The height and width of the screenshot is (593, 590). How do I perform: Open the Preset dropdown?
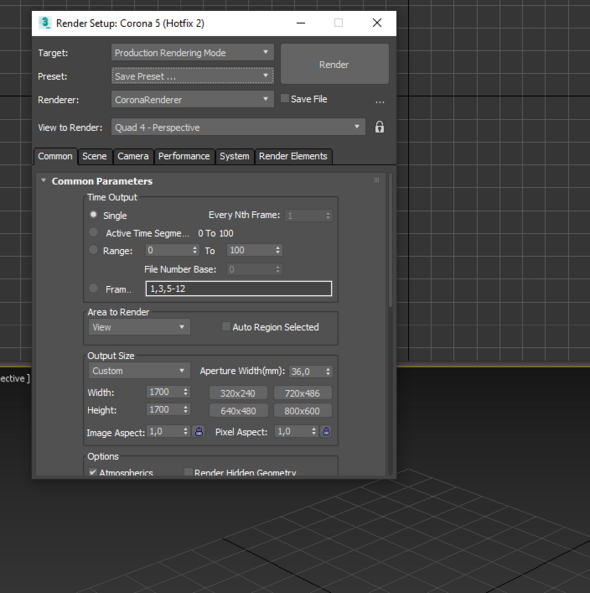[x=193, y=76]
